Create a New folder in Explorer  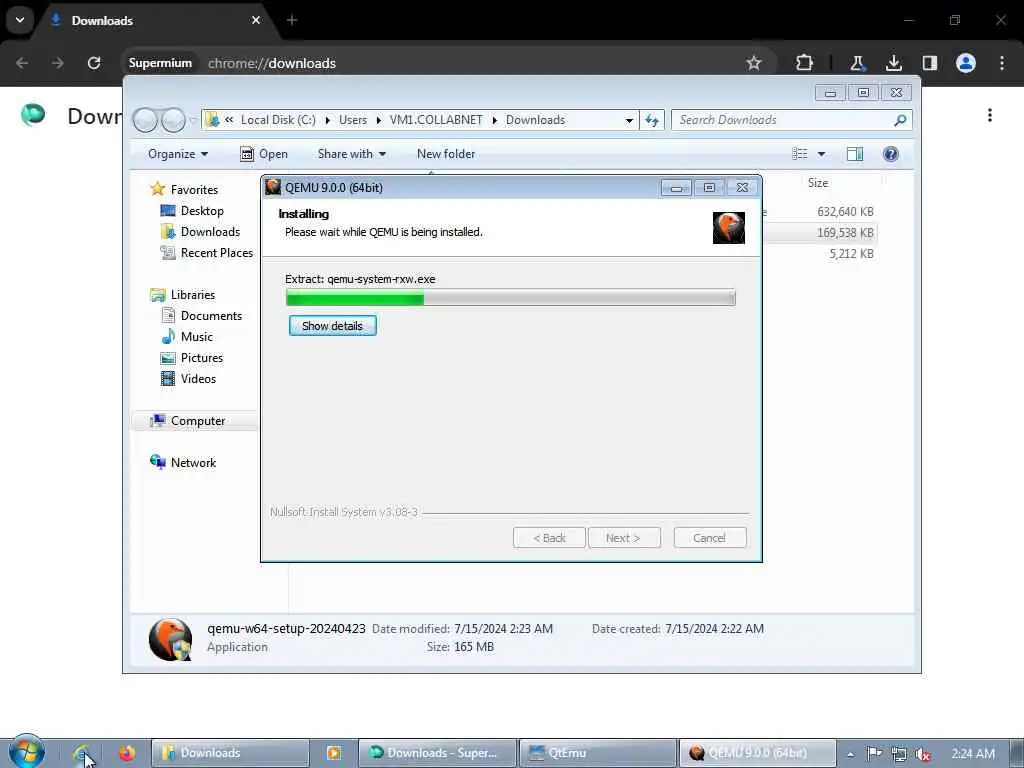click(x=446, y=153)
